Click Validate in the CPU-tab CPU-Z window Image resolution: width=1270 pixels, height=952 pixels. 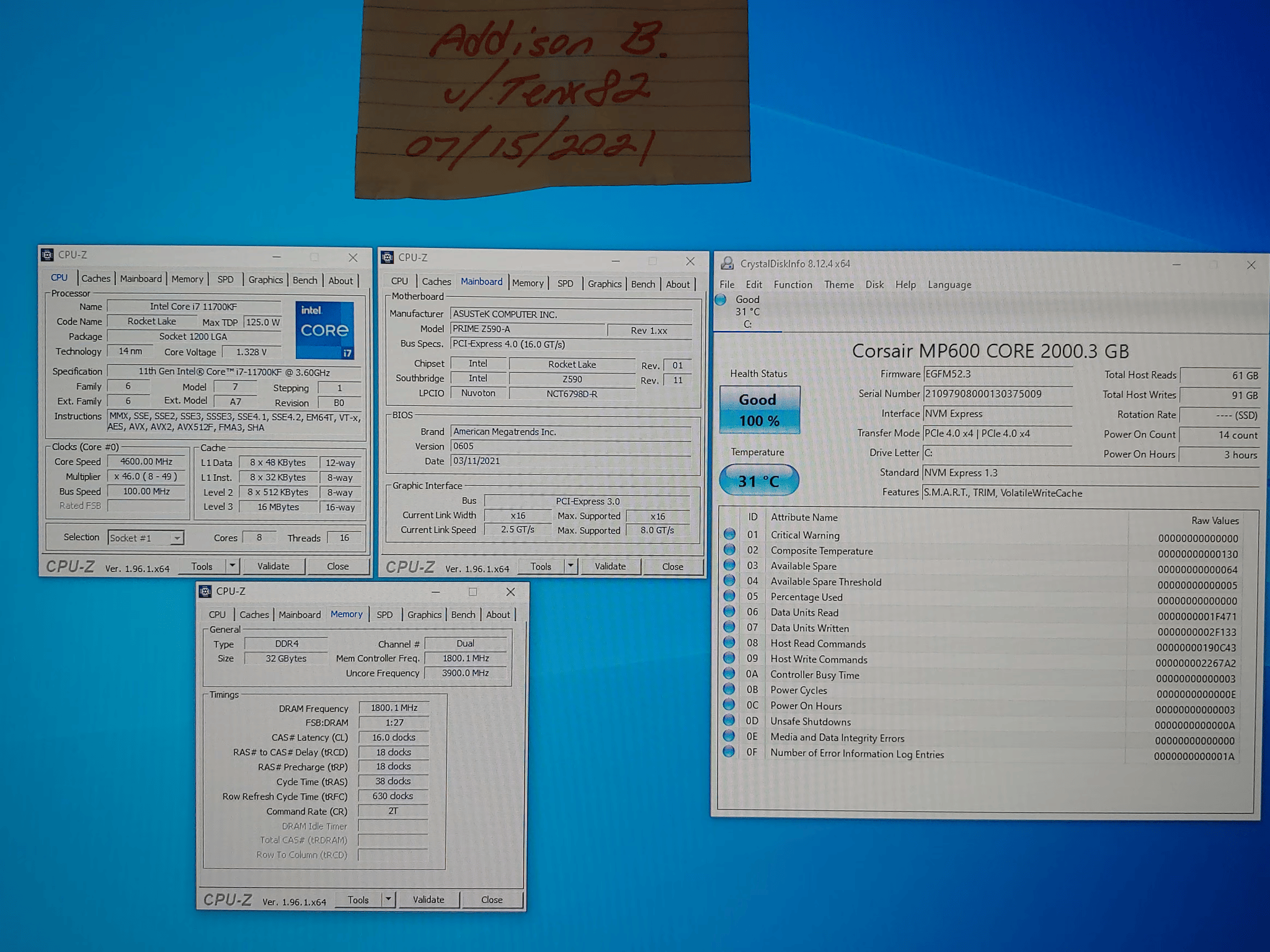tap(273, 566)
